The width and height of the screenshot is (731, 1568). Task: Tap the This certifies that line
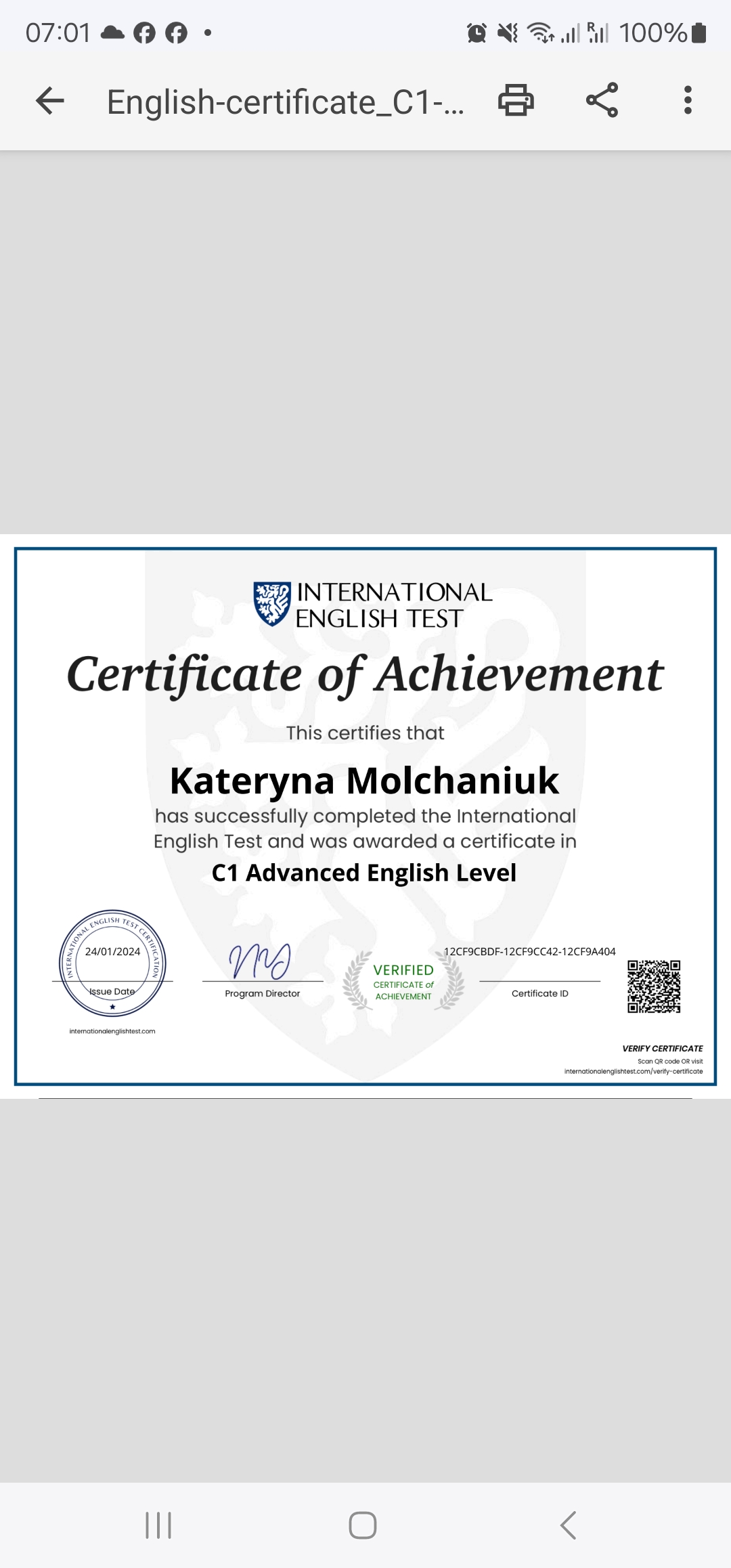(x=365, y=733)
